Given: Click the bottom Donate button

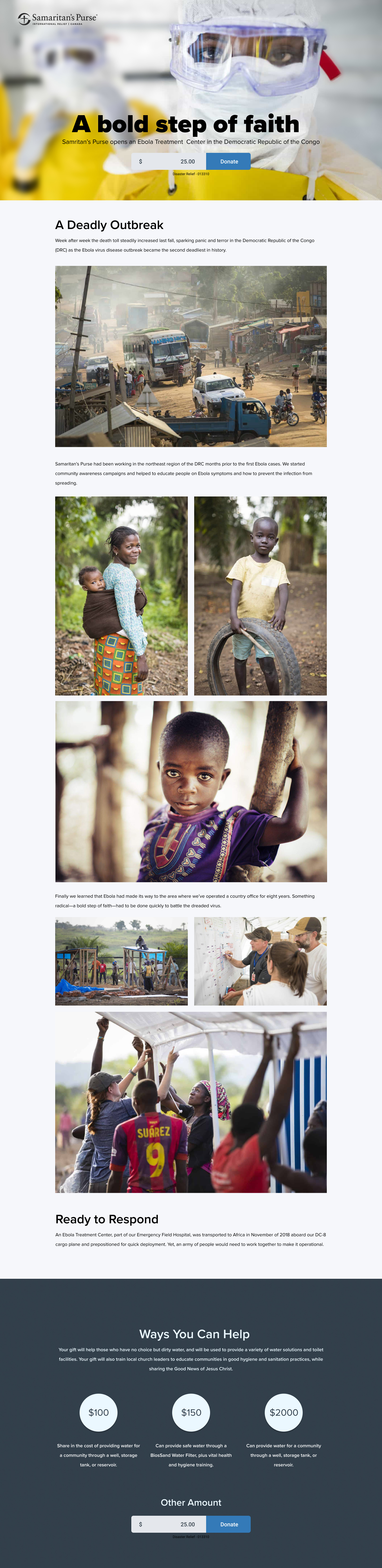Looking at the screenshot, I should point(229,1524).
